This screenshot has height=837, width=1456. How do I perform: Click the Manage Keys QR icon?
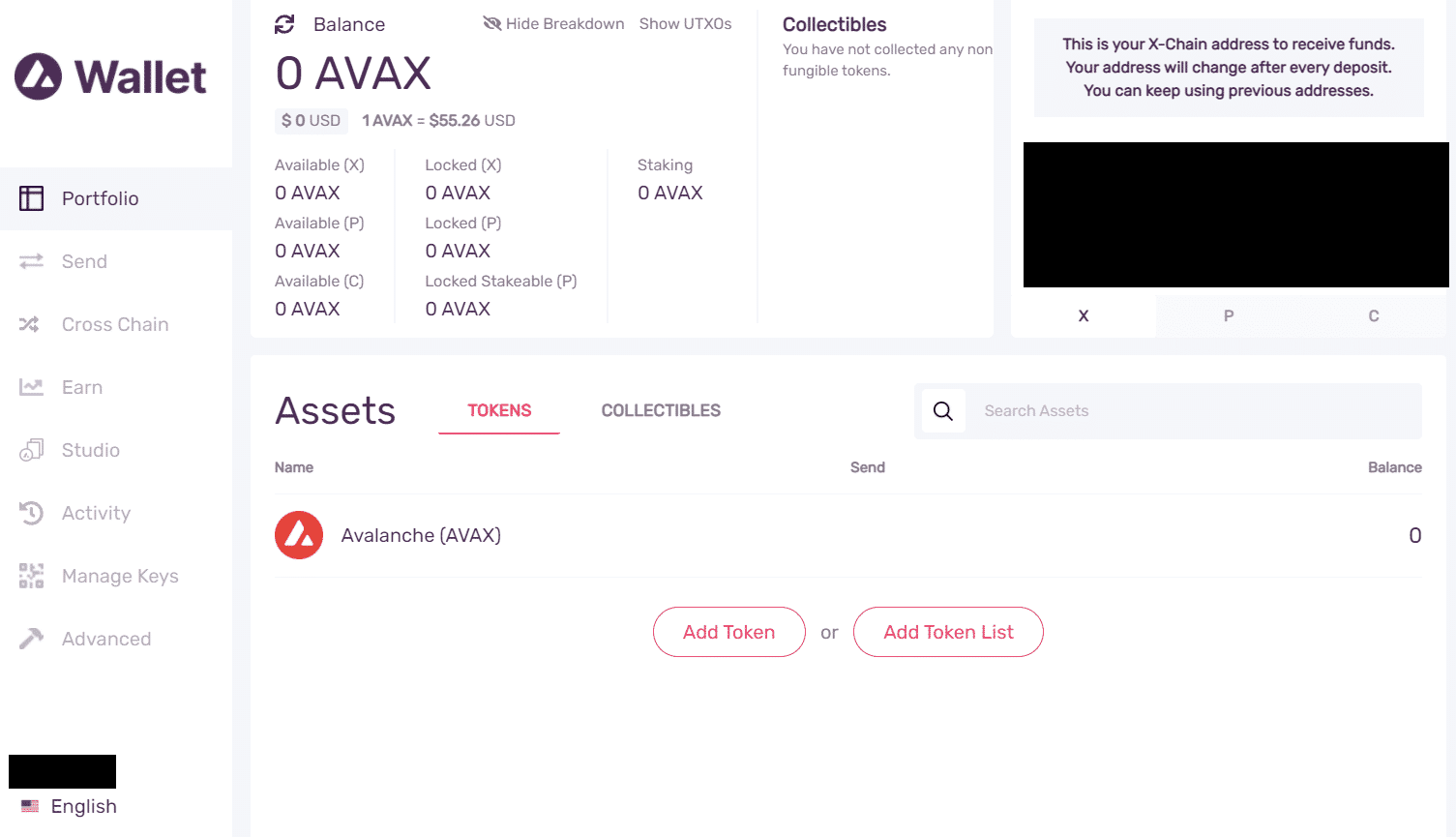tap(31, 576)
